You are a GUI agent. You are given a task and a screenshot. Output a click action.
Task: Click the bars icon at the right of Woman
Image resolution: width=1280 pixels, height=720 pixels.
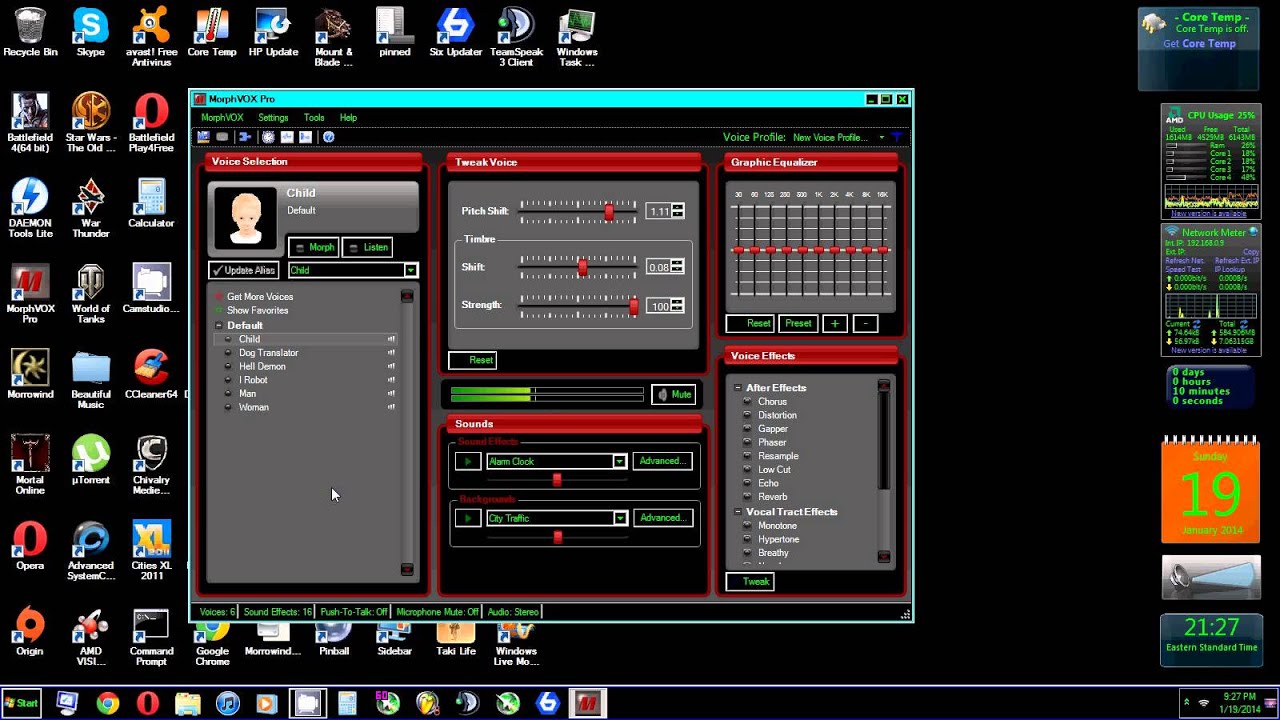click(391, 407)
